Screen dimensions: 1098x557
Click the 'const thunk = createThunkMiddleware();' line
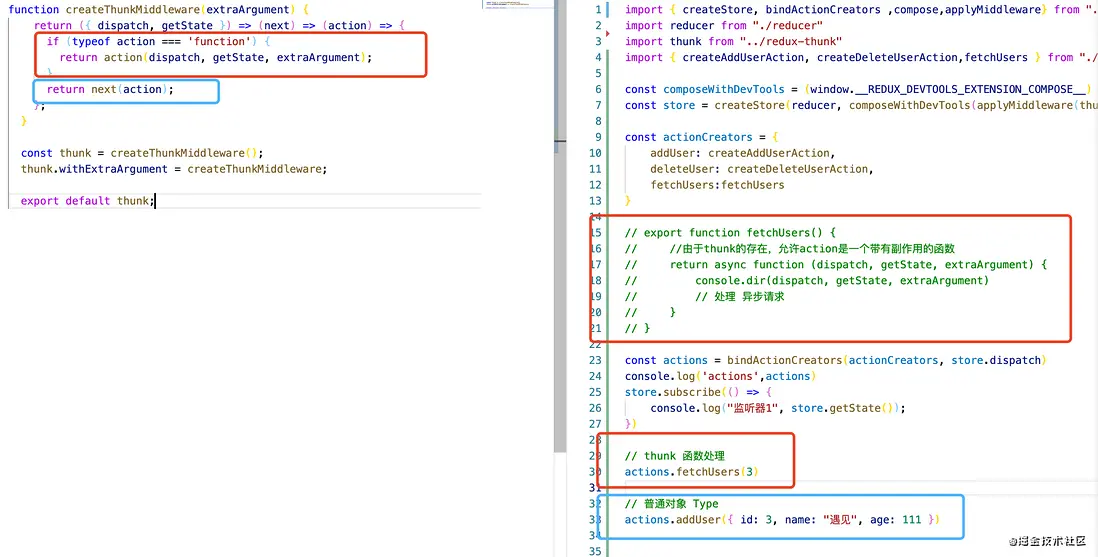pos(142,153)
